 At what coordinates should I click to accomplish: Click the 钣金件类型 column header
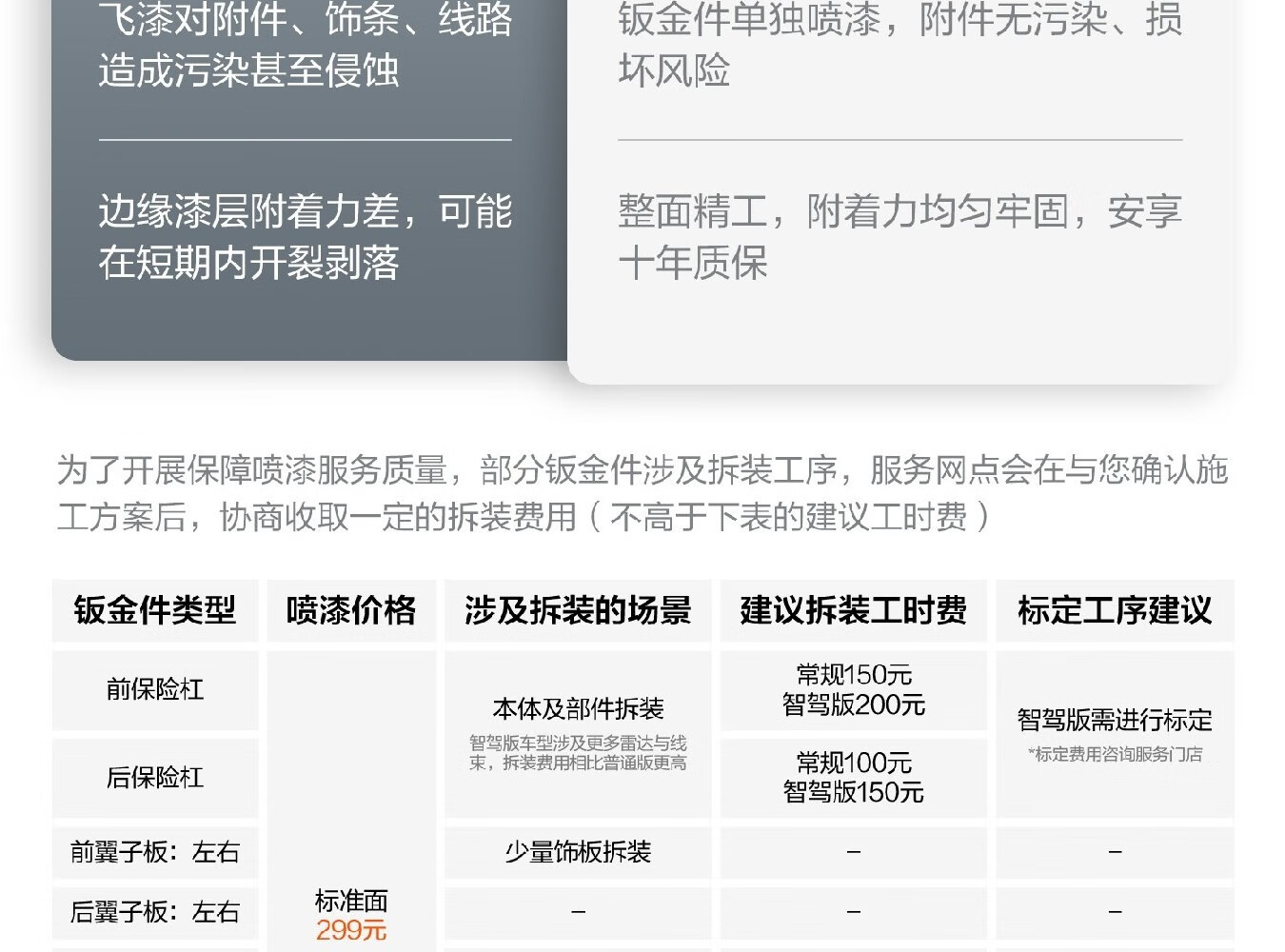155,610
